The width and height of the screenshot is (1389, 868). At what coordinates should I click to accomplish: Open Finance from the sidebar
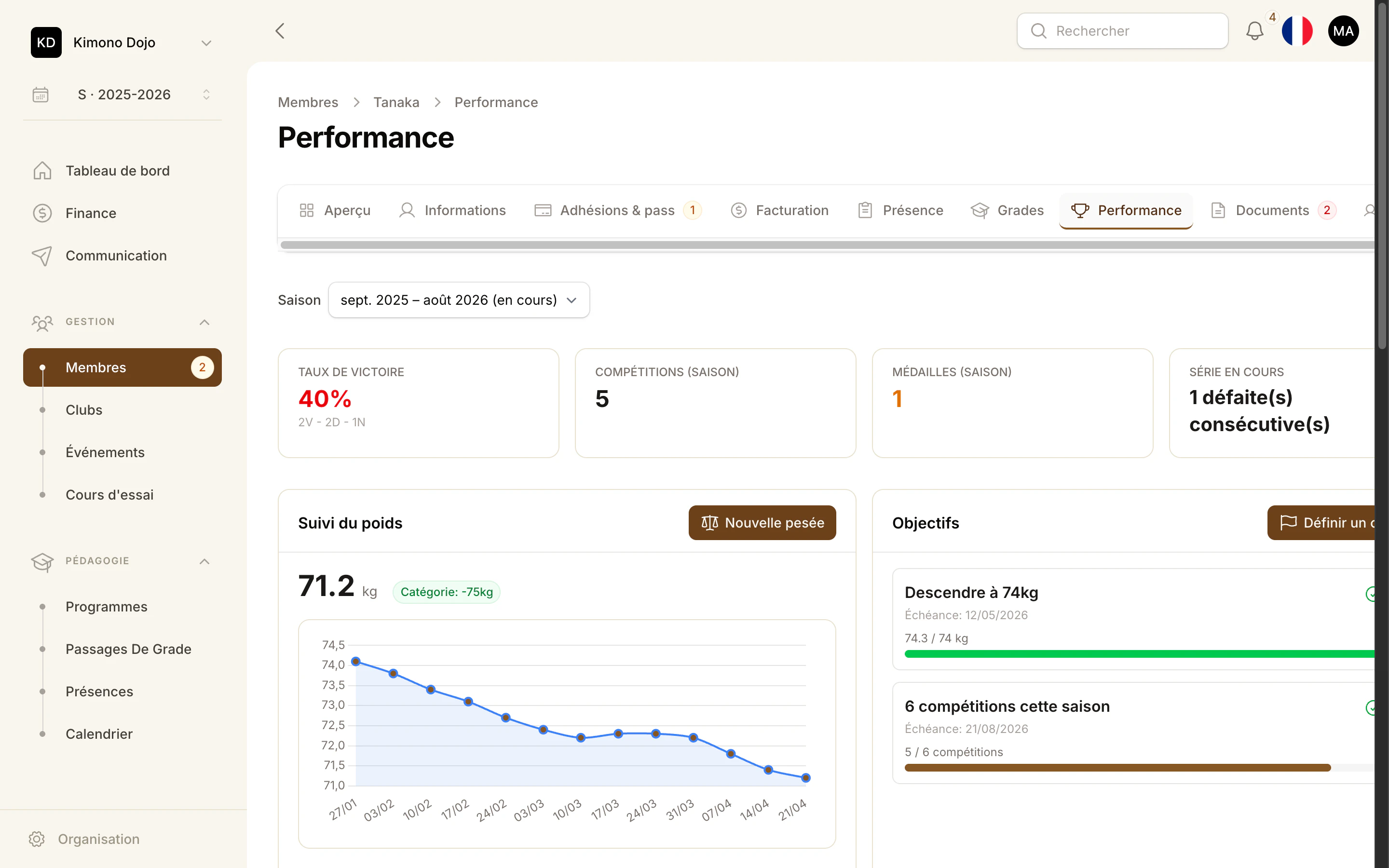point(91,213)
